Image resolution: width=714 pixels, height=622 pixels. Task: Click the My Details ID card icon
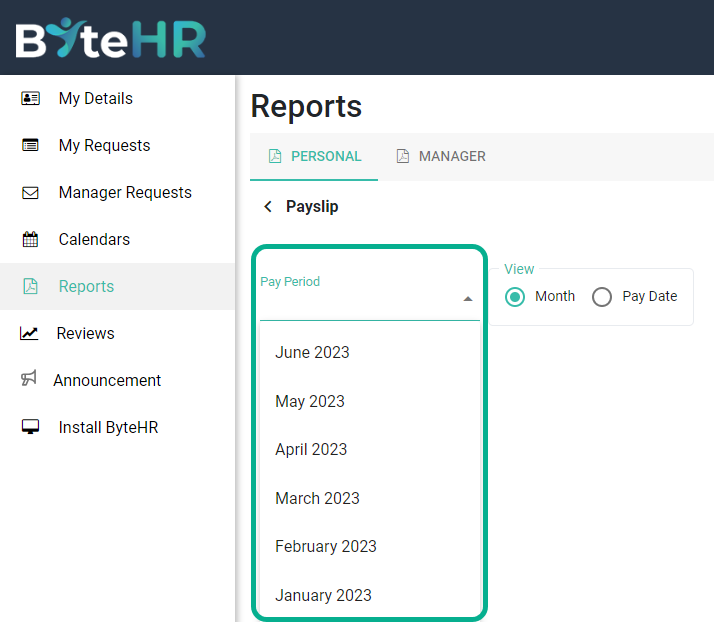(31, 98)
